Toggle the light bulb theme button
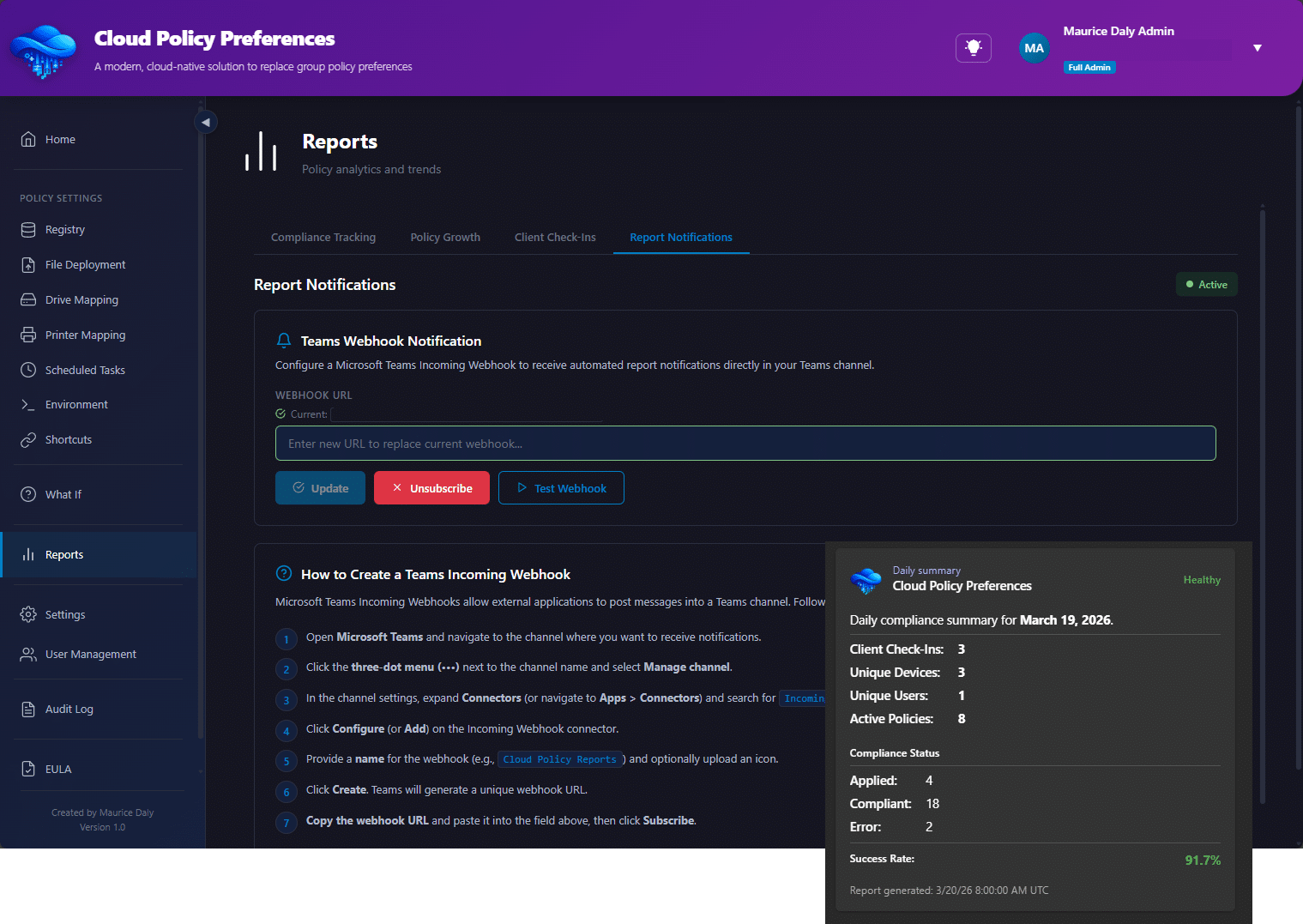The width and height of the screenshot is (1303, 924). click(973, 48)
